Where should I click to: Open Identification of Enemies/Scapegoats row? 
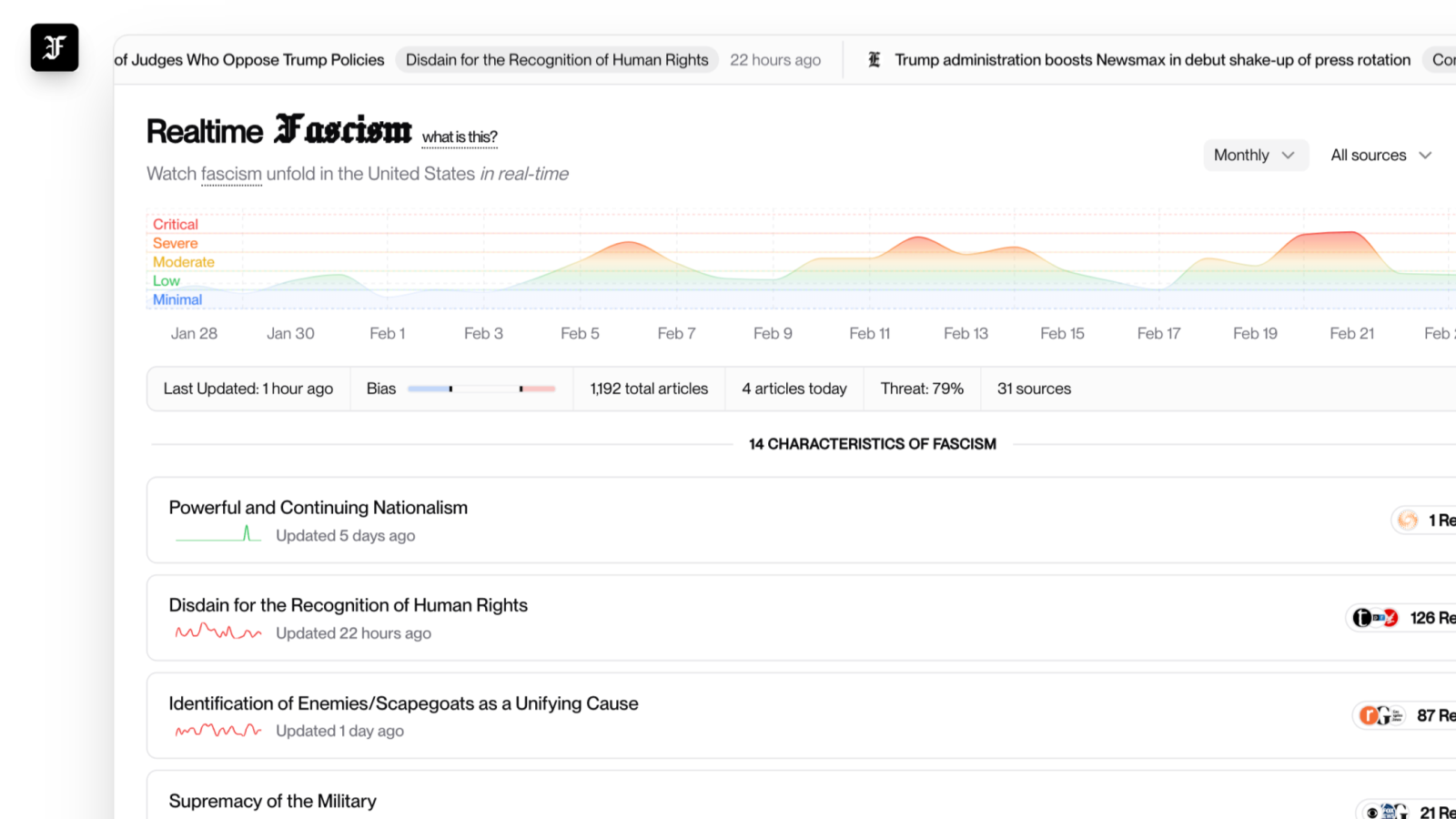(801, 715)
